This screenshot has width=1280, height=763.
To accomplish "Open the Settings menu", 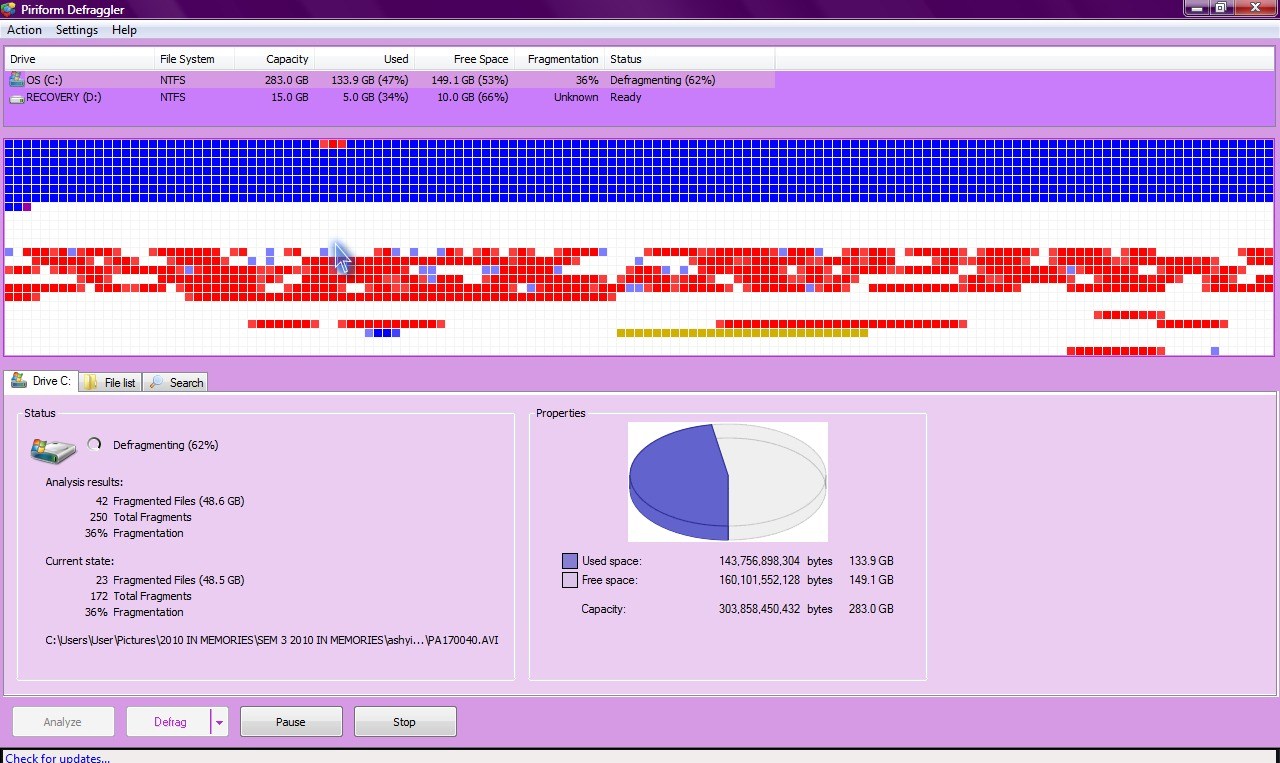I will tap(76, 30).
